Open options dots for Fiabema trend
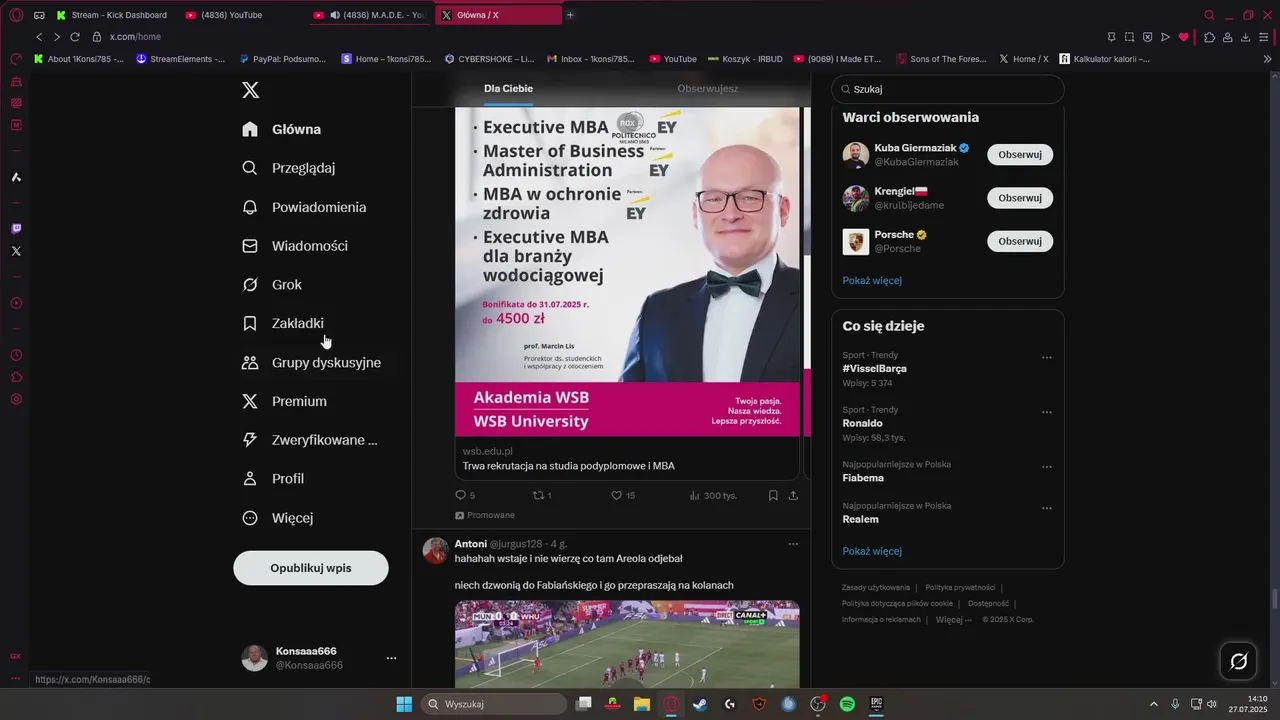 (x=1047, y=467)
